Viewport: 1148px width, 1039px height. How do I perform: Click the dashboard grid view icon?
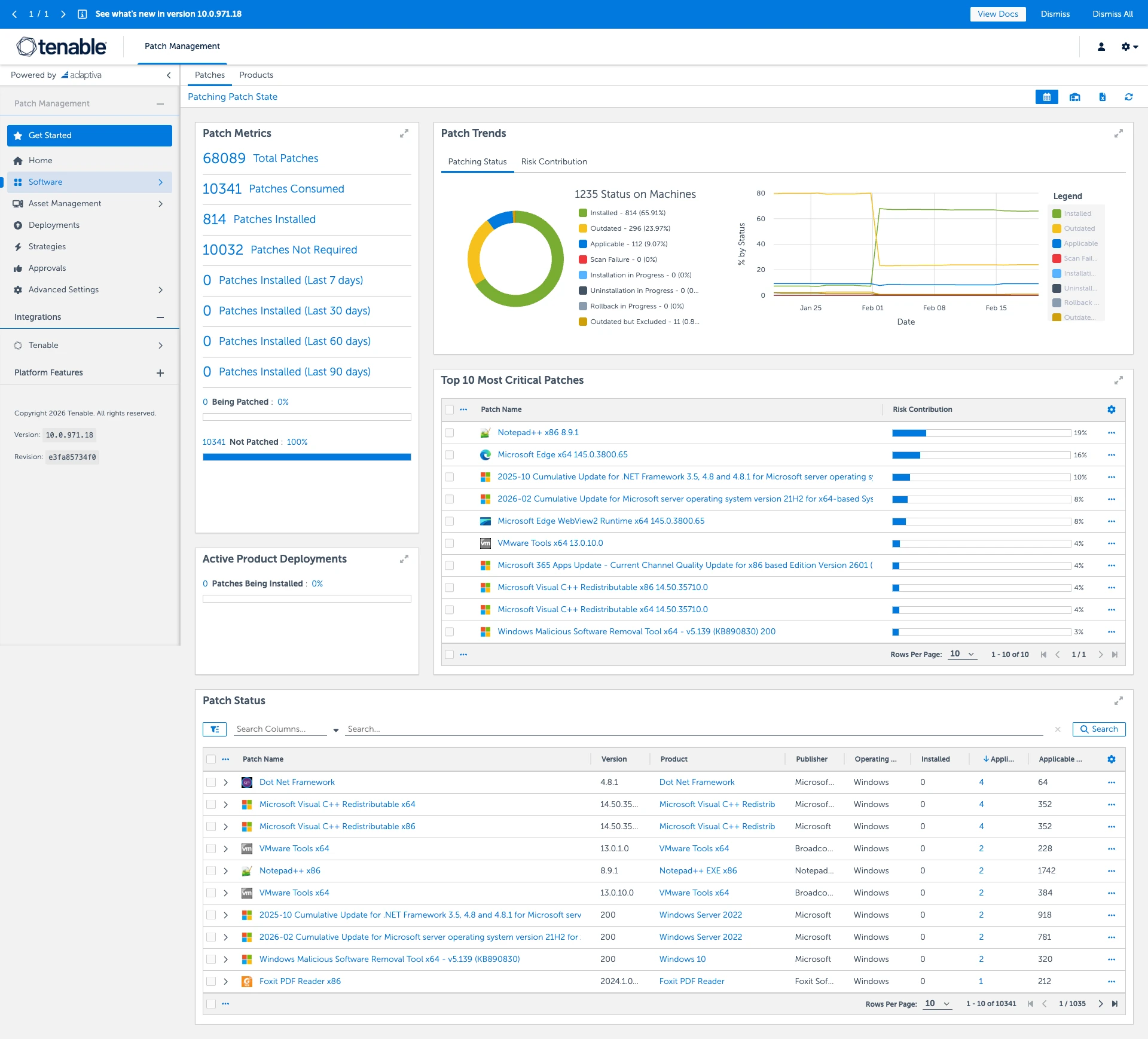click(1046, 97)
